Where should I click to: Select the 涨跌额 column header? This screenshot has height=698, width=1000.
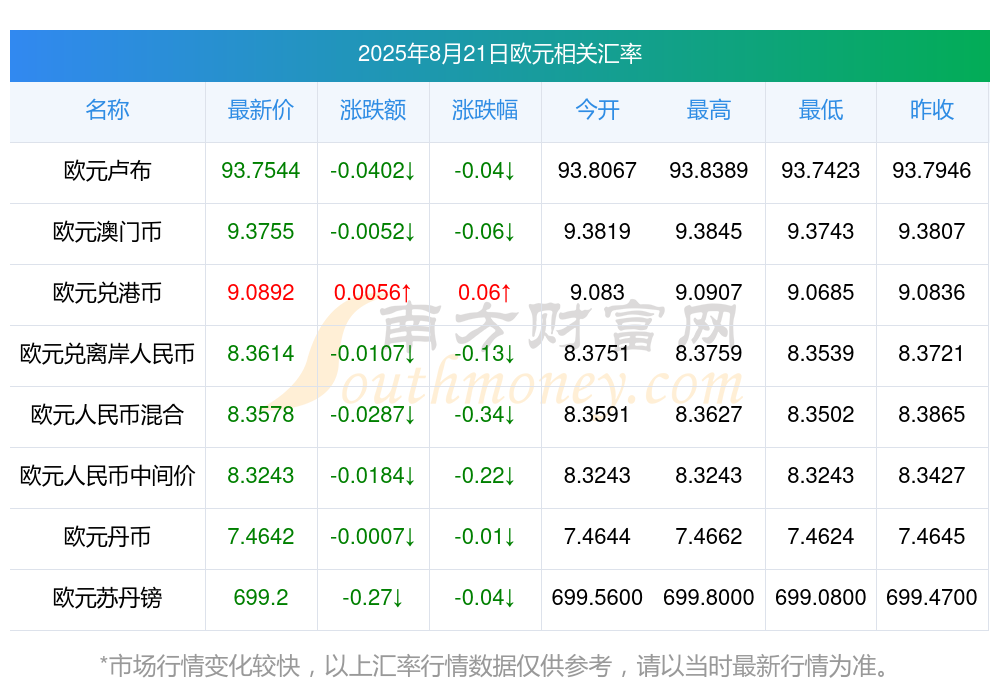pyautogui.click(x=372, y=110)
